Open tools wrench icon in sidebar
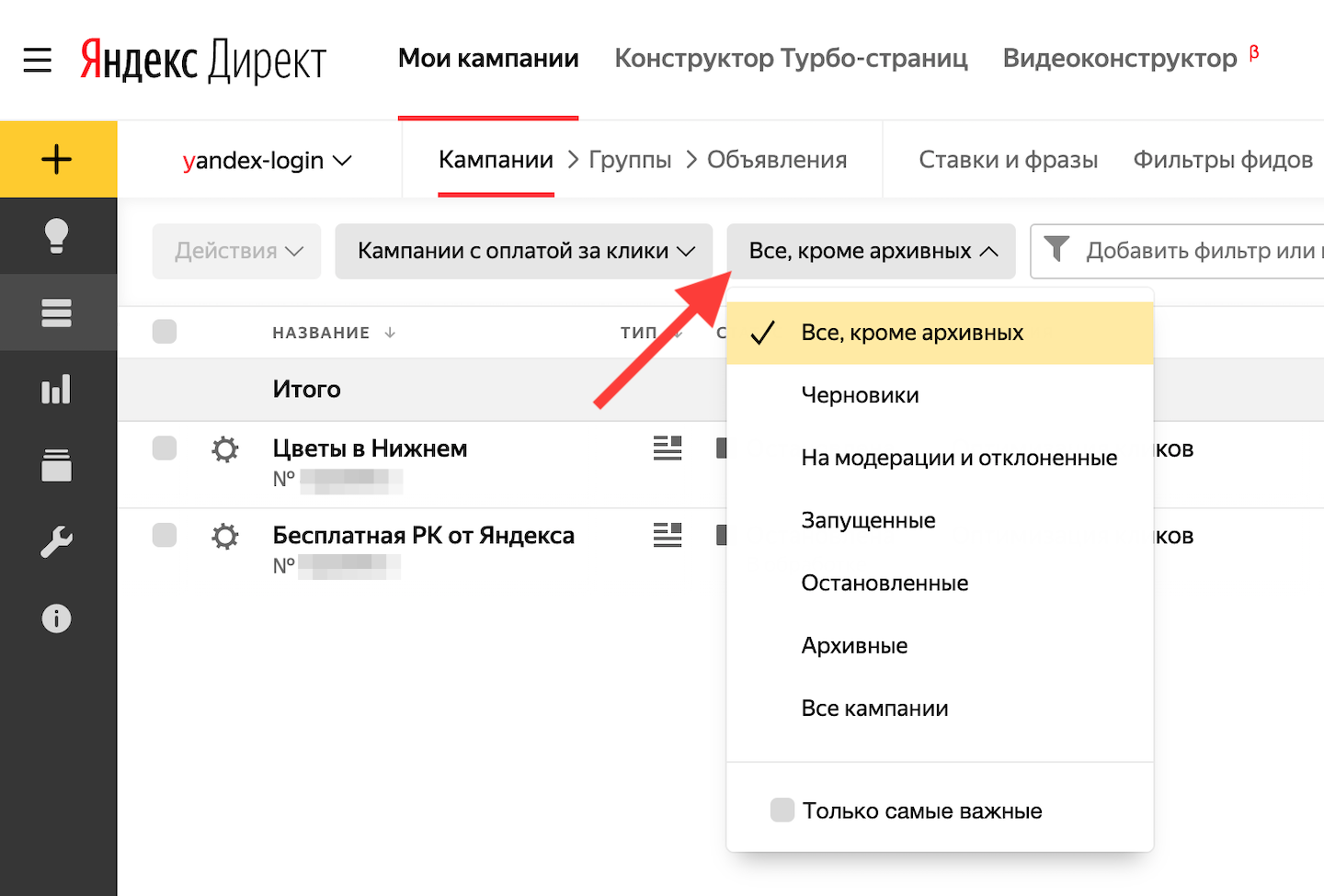 coord(57,541)
